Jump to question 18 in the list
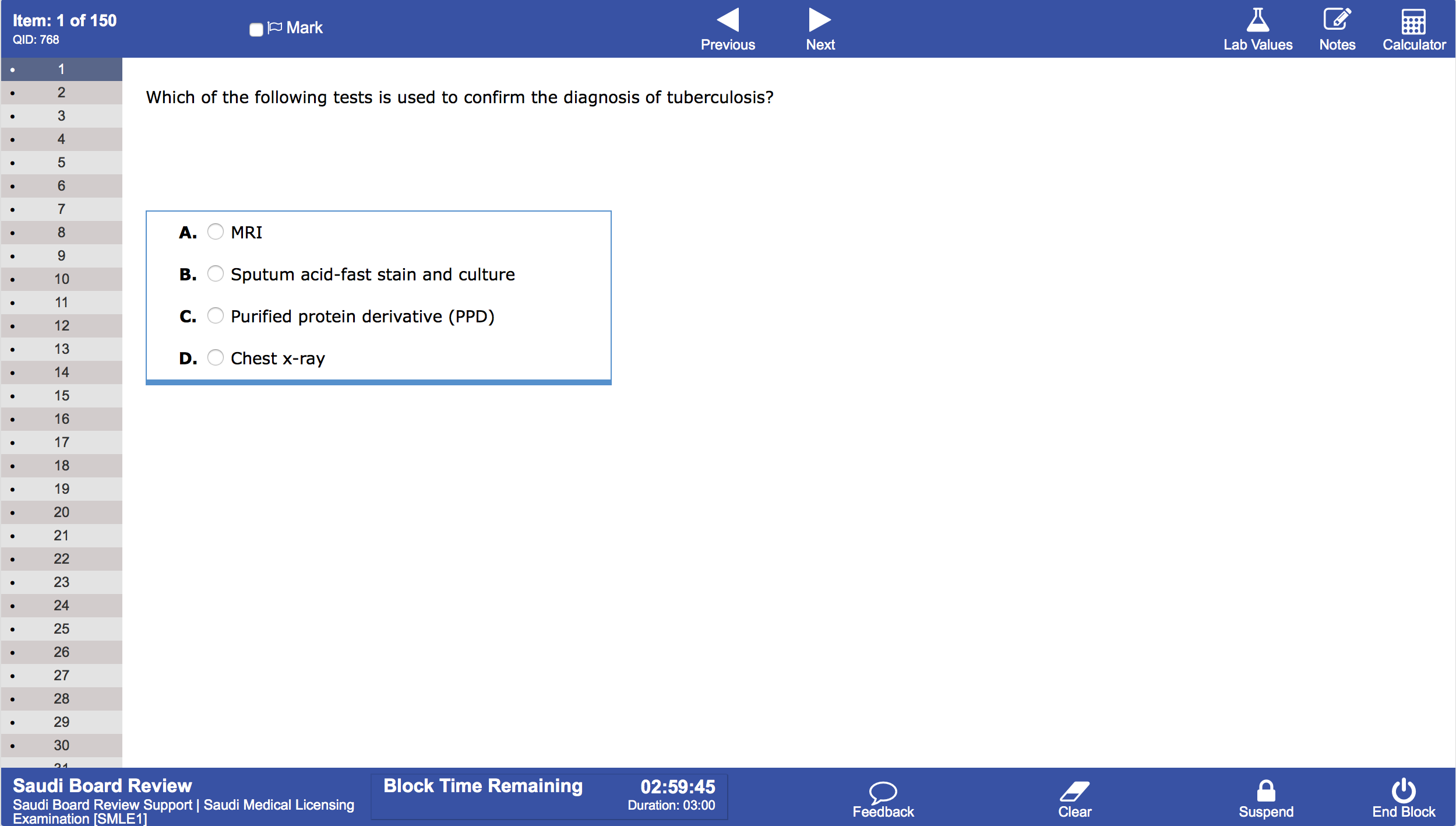Screen dimensions: 1456x826 click(61, 466)
